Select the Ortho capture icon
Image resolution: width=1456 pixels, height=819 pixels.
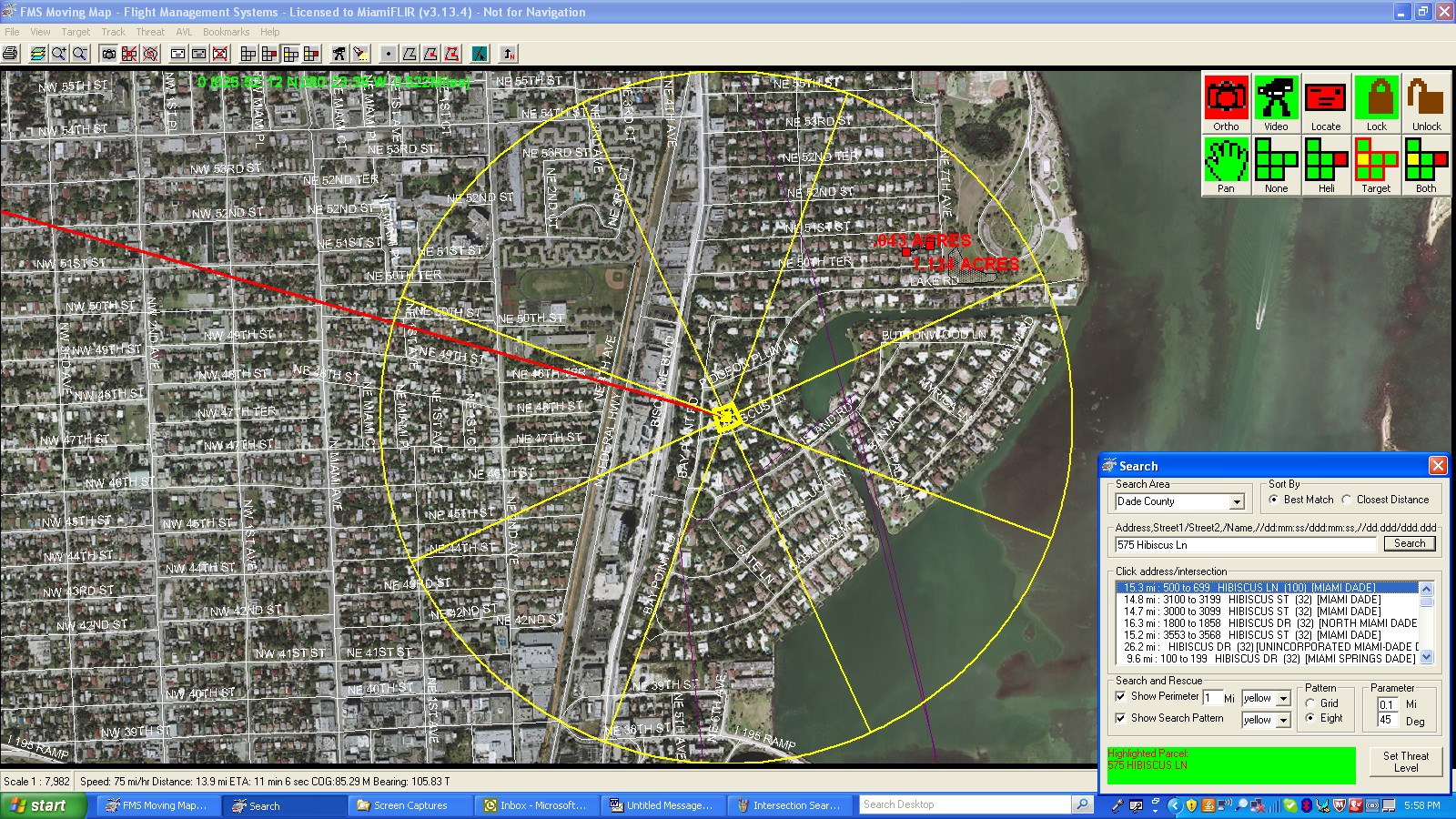click(1226, 97)
